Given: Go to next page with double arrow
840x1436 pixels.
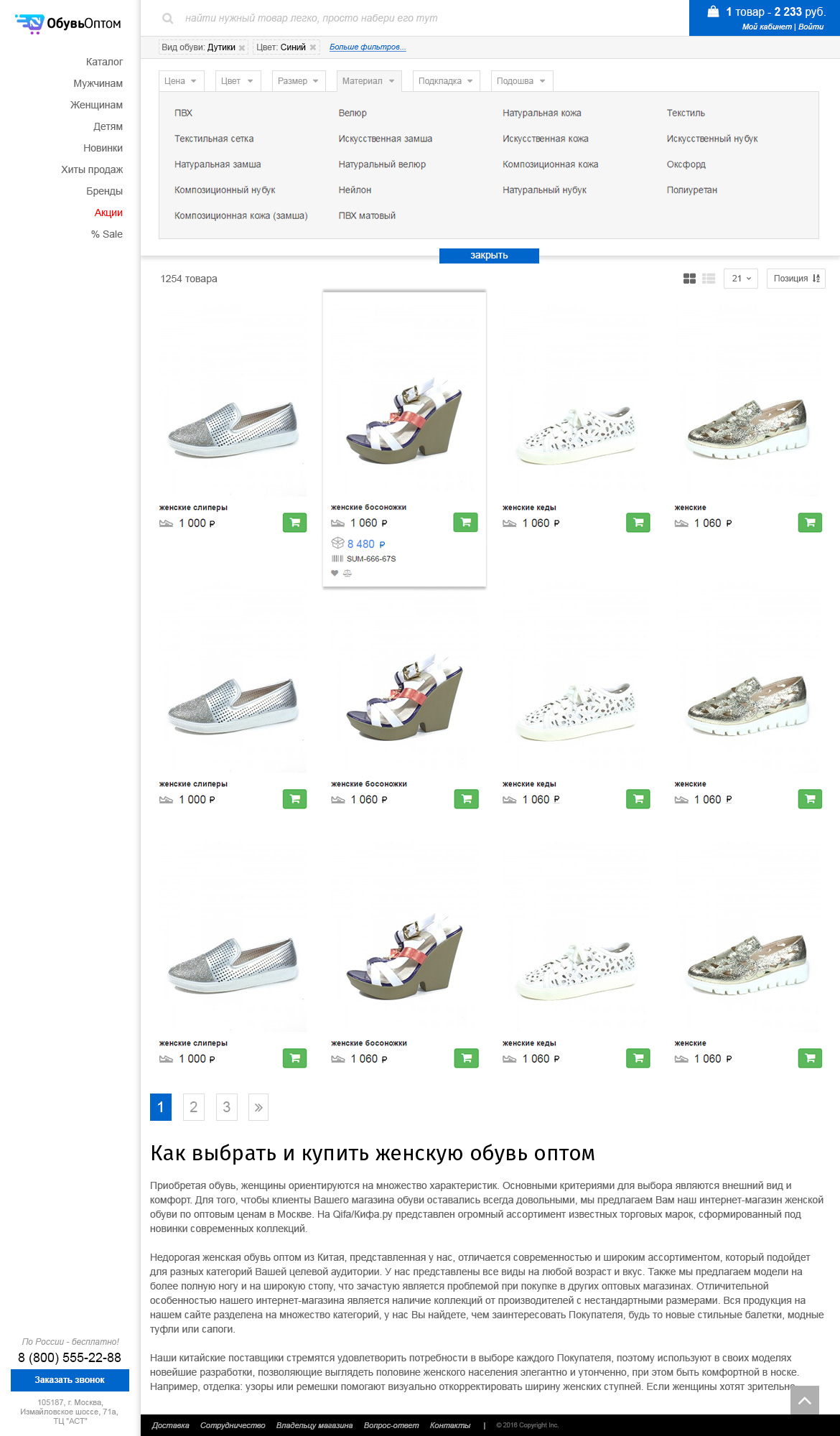Looking at the screenshot, I should (x=258, y=1107).
